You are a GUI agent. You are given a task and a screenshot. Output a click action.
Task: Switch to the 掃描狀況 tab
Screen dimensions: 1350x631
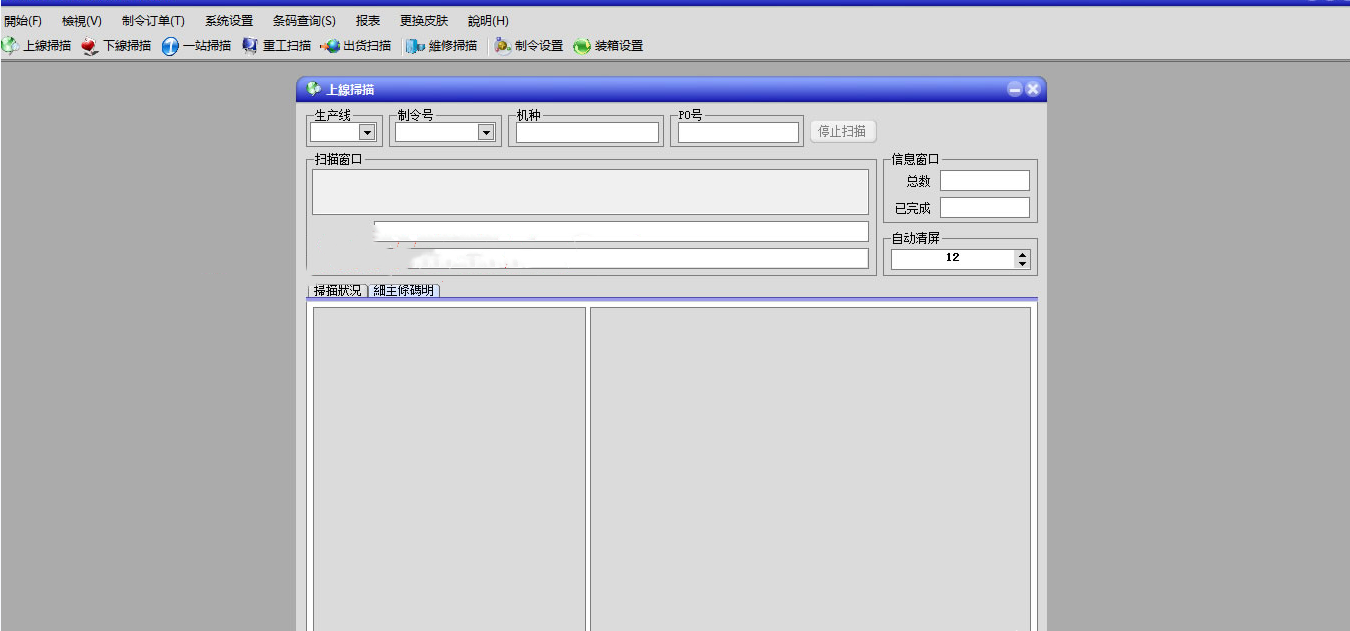click(x=338, y=291)
